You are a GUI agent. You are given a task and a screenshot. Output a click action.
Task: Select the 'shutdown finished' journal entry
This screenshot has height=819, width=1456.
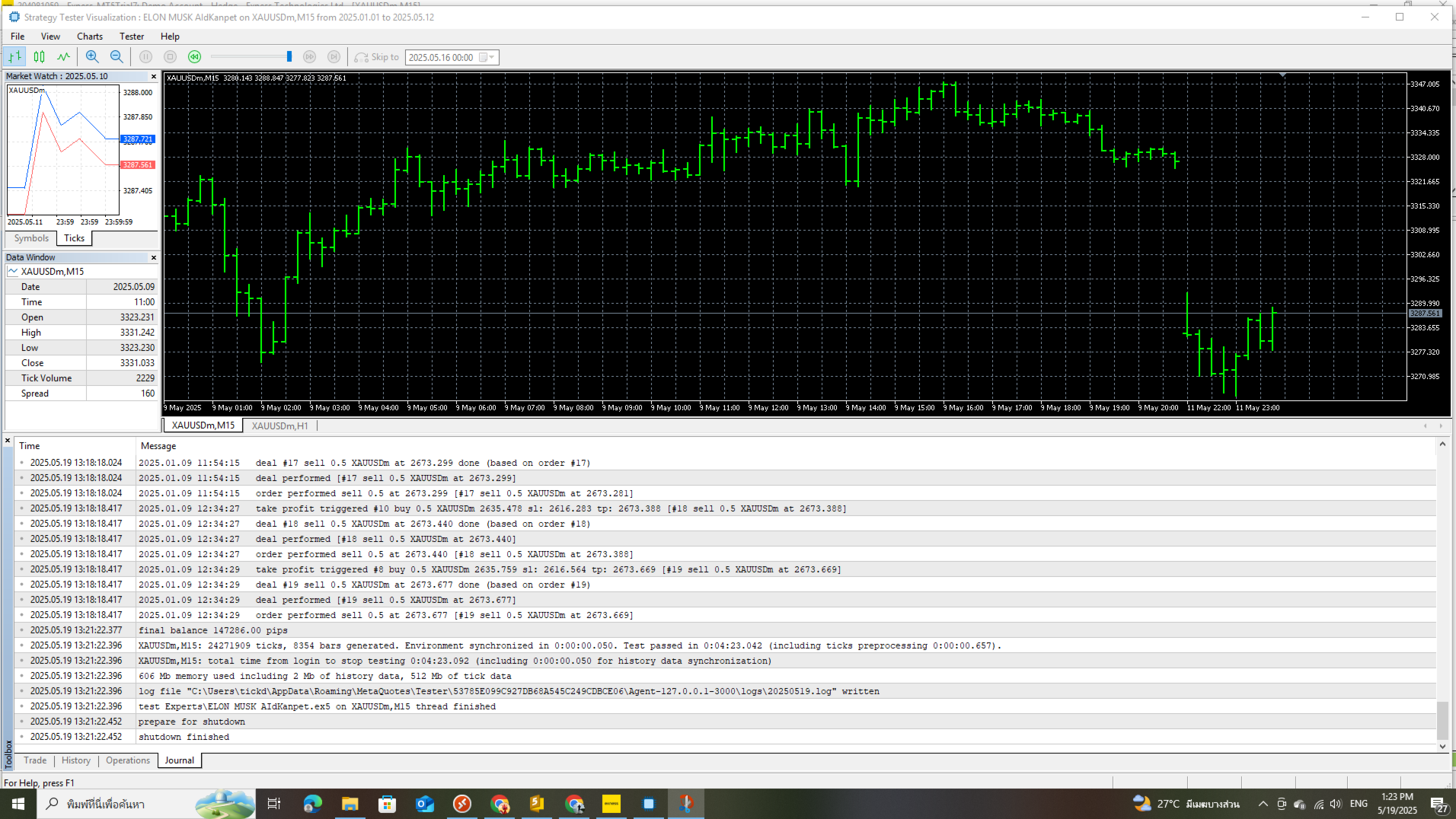(x=725, y=737)
